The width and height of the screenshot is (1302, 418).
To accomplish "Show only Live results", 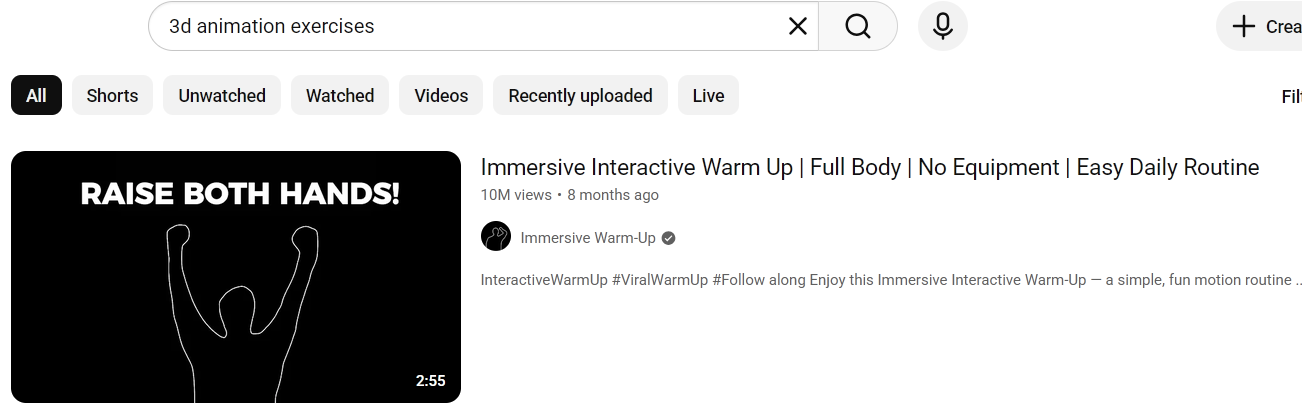I will [708, 96].
